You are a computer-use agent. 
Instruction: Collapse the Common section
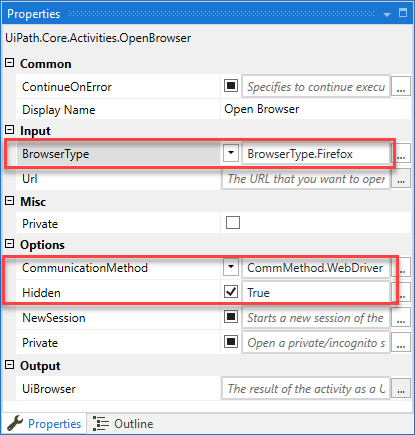pyautogui.click(x=10, y=62)
